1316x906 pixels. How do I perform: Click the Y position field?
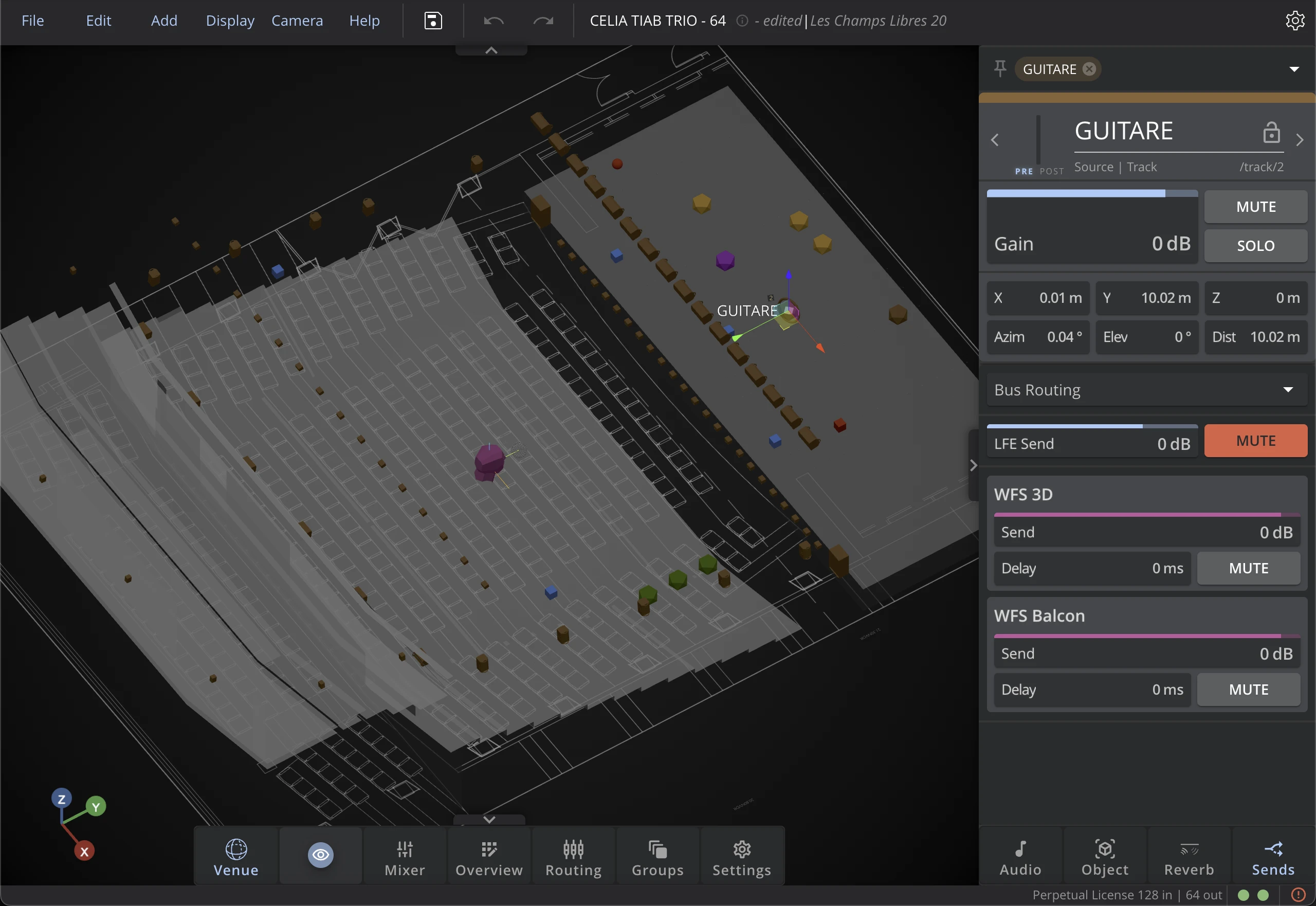[1146, 298]
